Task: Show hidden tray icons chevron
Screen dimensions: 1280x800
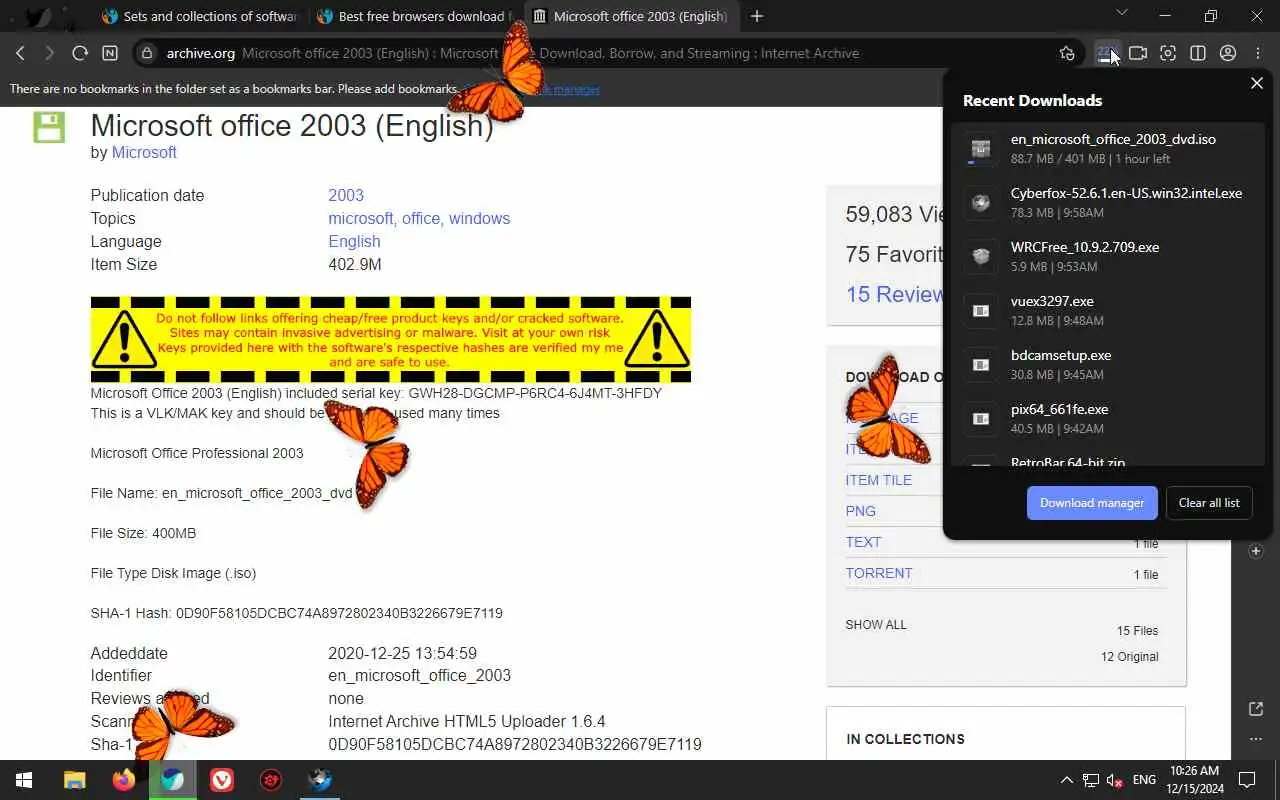Action: pos(1067,780)
